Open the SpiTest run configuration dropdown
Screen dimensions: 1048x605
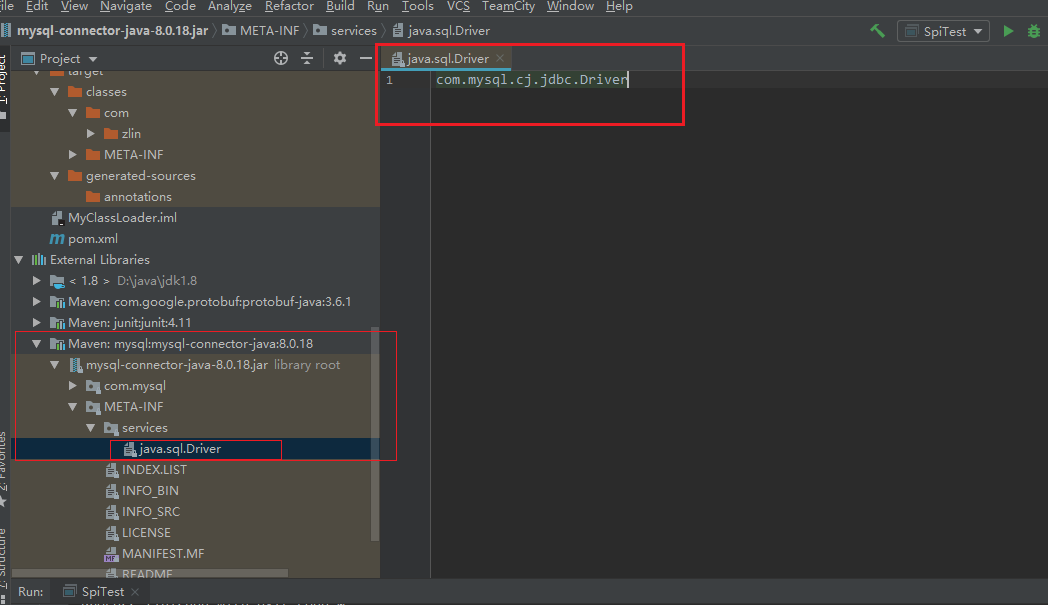point(943,31)
